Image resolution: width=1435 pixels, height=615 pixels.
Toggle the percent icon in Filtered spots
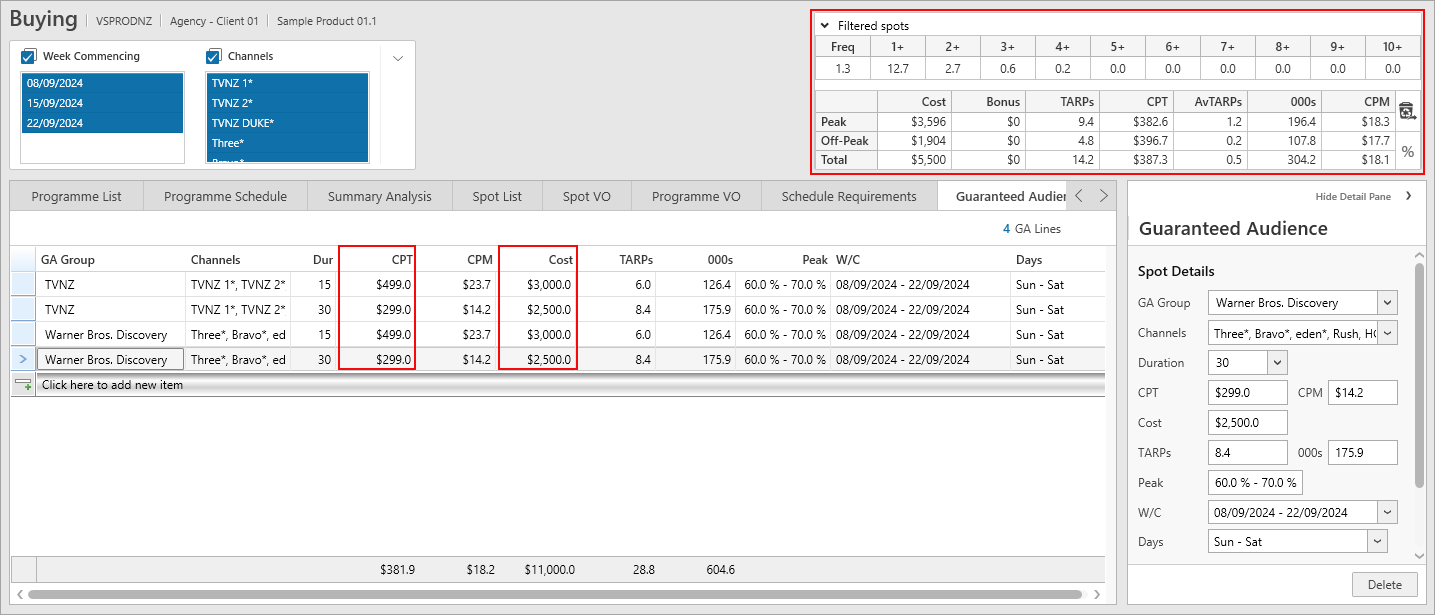1407,152
